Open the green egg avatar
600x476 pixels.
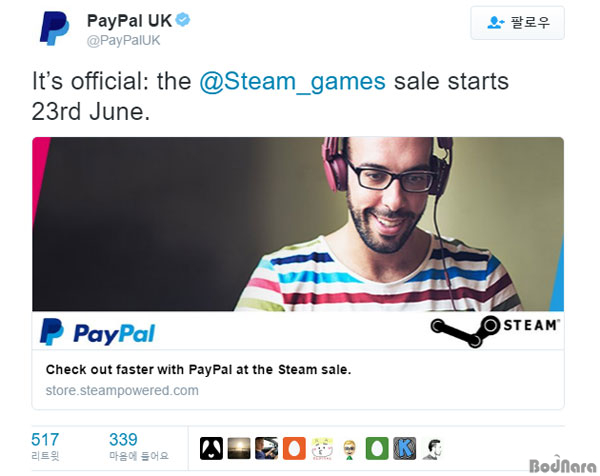click(x=377, y=448)
